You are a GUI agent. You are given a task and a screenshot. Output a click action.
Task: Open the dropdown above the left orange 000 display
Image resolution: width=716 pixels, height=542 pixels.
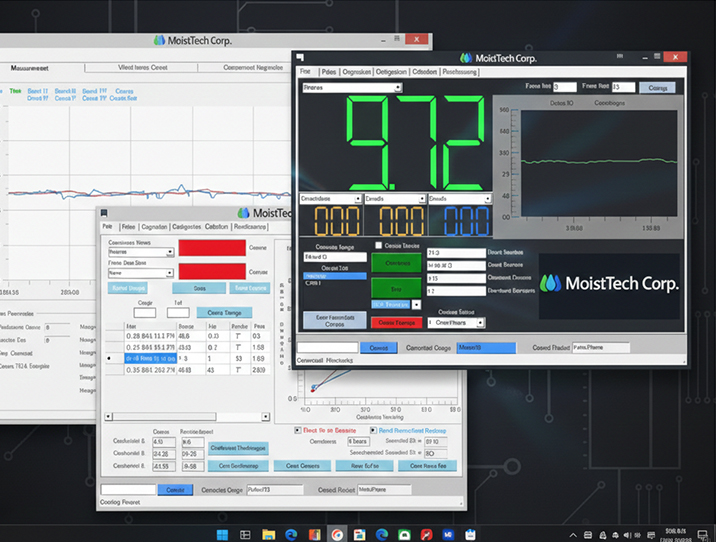[x=331, y=199]
